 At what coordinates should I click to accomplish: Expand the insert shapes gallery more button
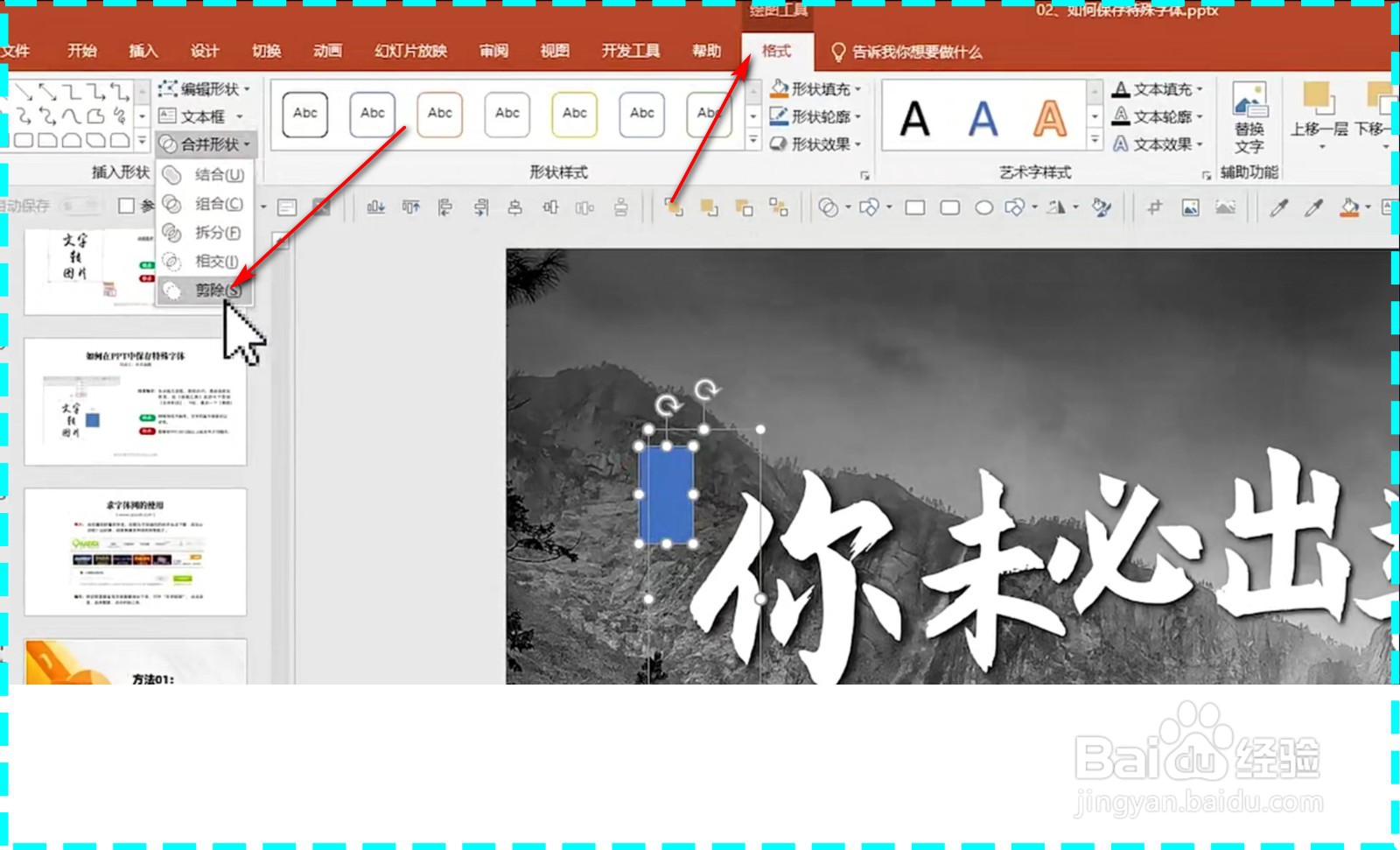(142, 140)
